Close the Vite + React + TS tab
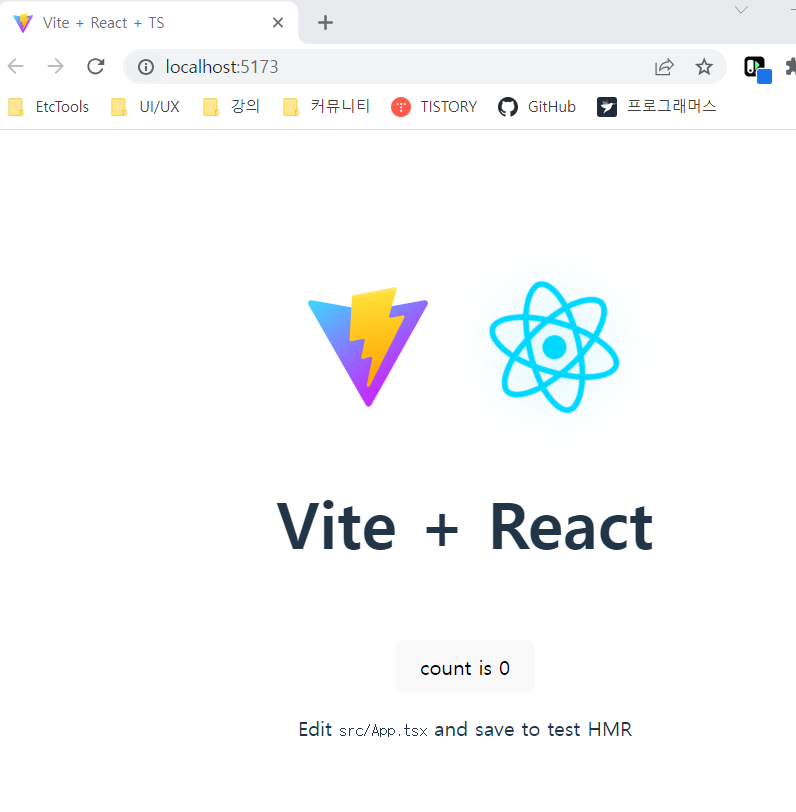Image resolution: width=796 pixels, height=812 pixels. [278, 22]
